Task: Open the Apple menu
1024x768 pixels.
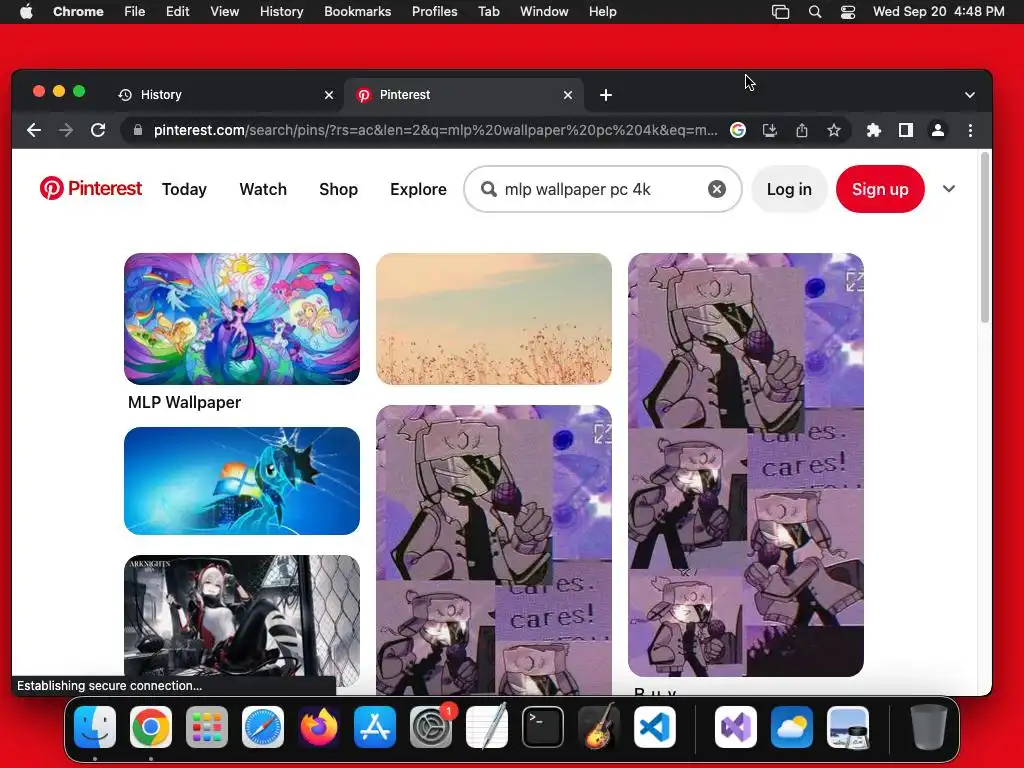Action: click(26, 12)
